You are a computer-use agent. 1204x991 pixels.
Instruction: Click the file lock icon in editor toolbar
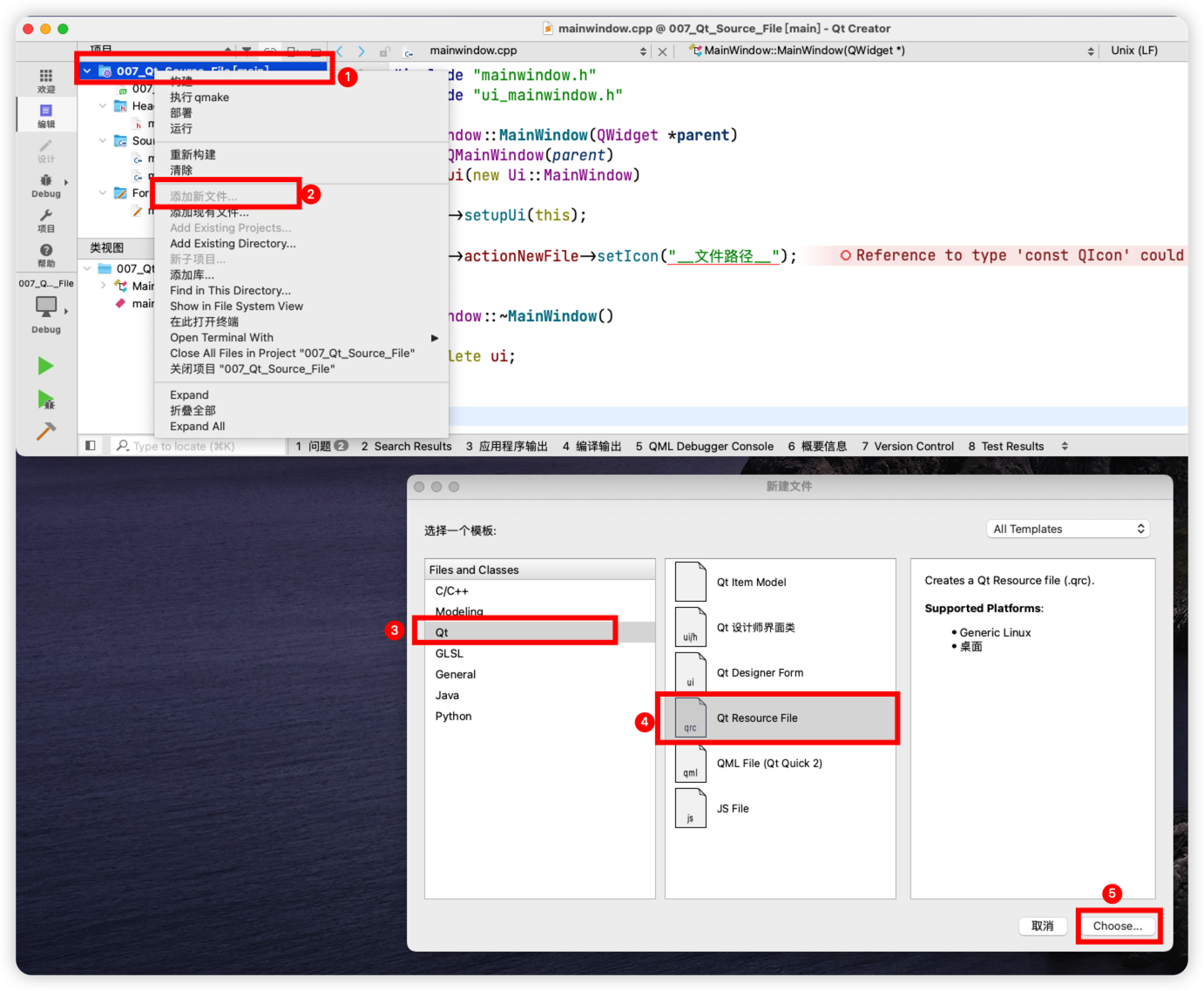tap(384, 51)
